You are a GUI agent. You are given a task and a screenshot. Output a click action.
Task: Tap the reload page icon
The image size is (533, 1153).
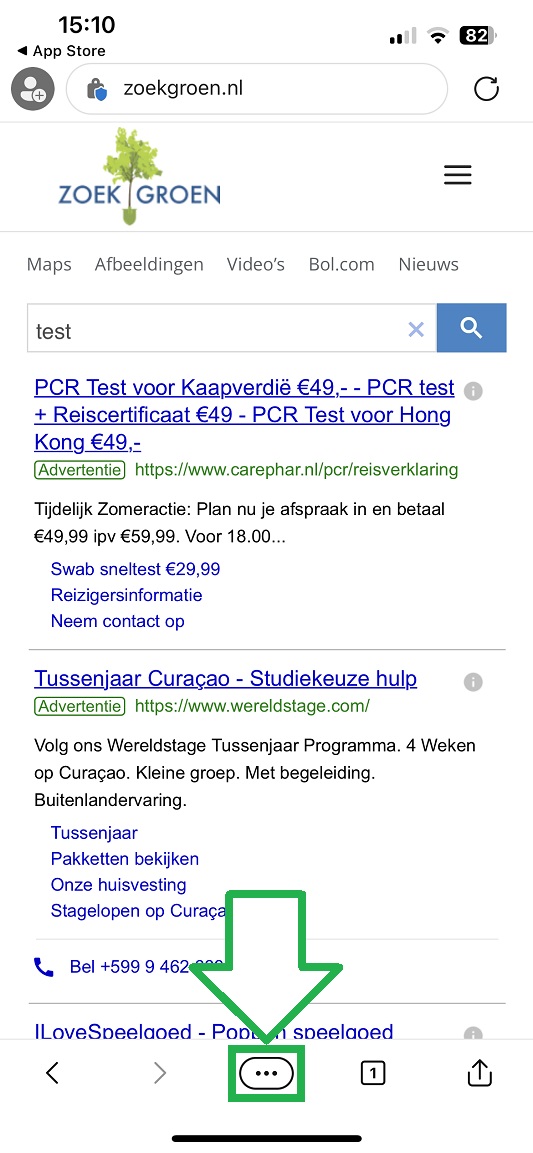coord(487,90)
